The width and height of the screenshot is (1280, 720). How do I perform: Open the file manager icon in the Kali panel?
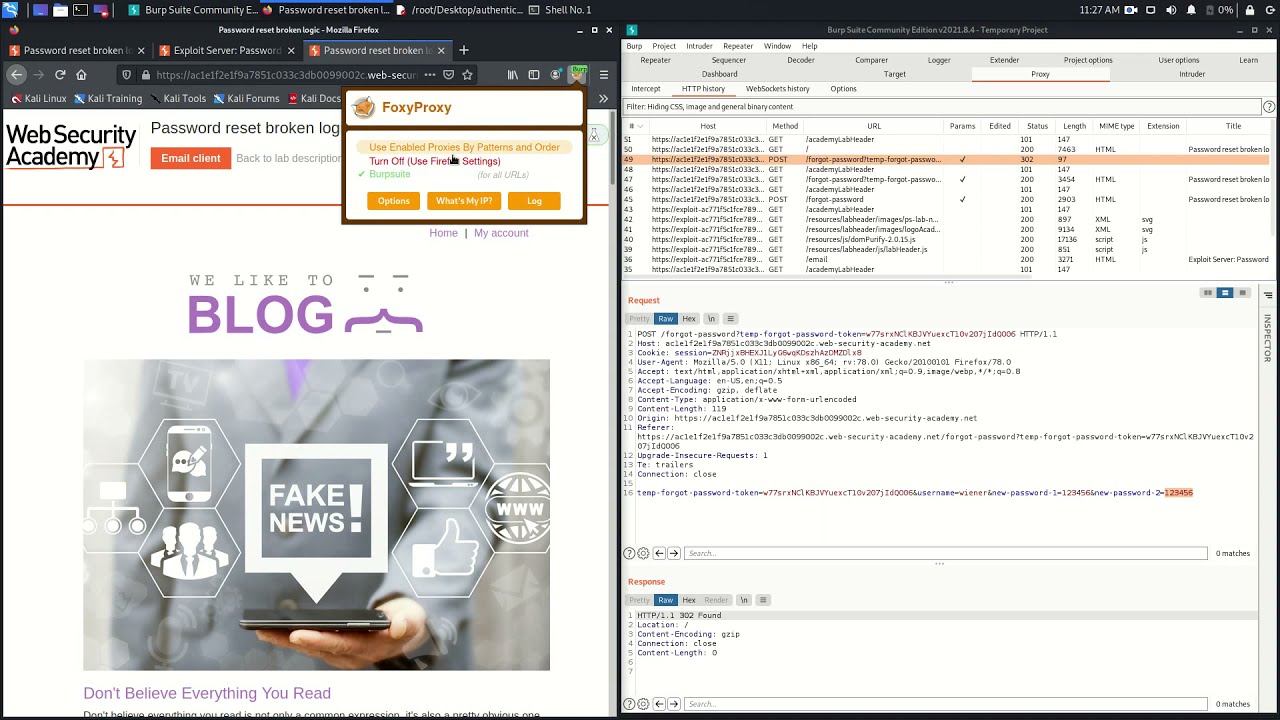point(60,10)
